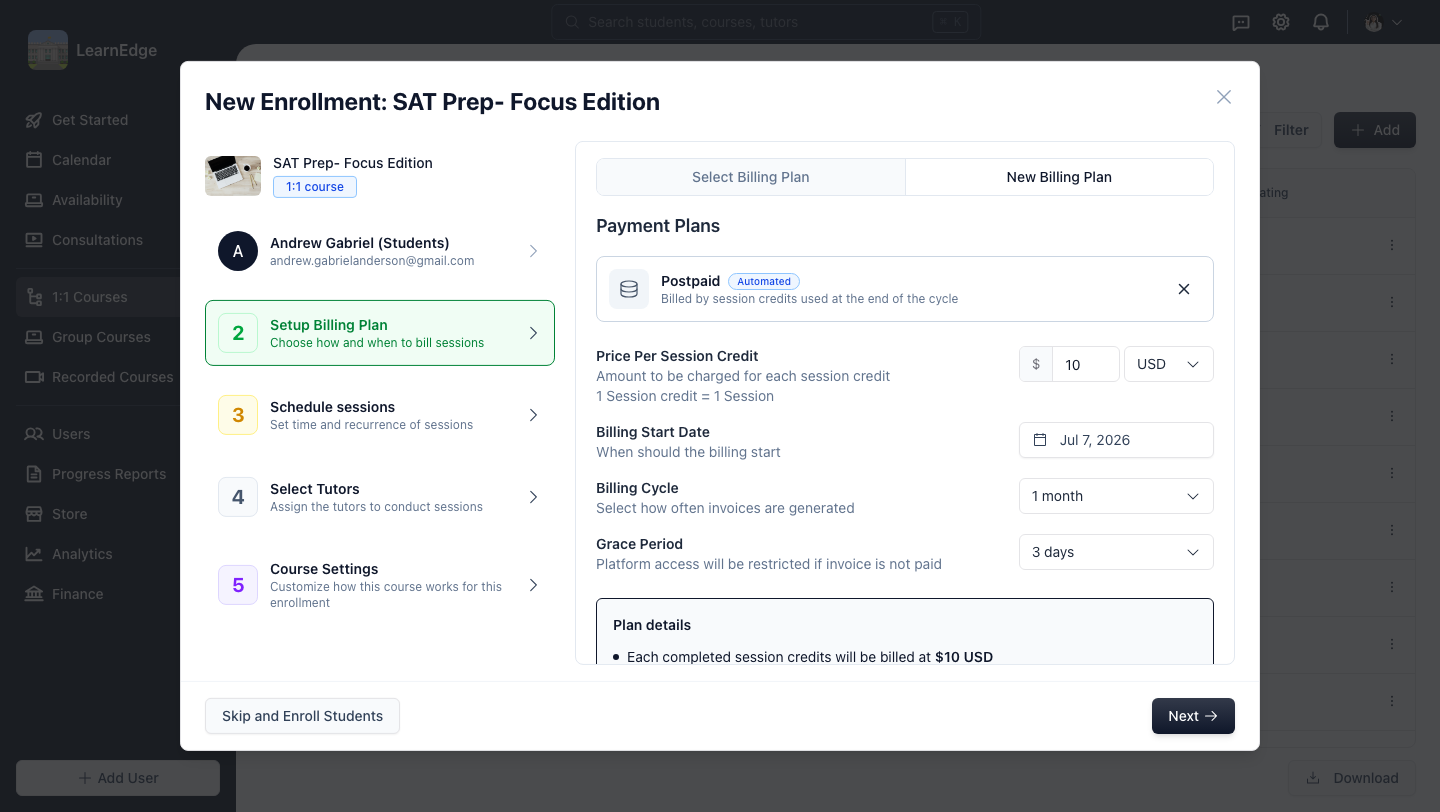Click the notifications bell icon
Viewport: 1440px width, 812px height.
point(1321,22)
